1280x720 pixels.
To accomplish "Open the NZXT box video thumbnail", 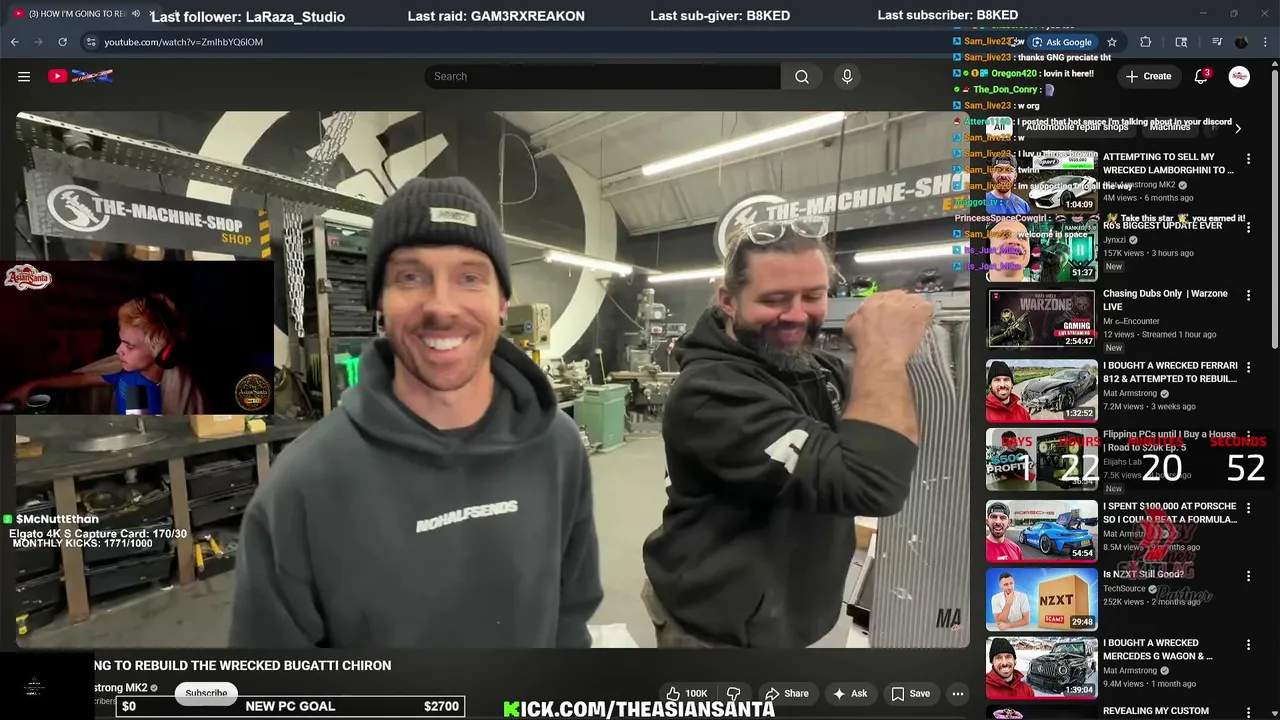I will coord(1042,599).
